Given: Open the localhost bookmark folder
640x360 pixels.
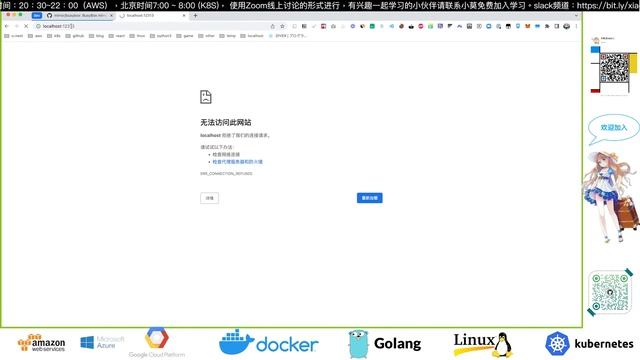Looking at the screenshot, I should 252,36.
